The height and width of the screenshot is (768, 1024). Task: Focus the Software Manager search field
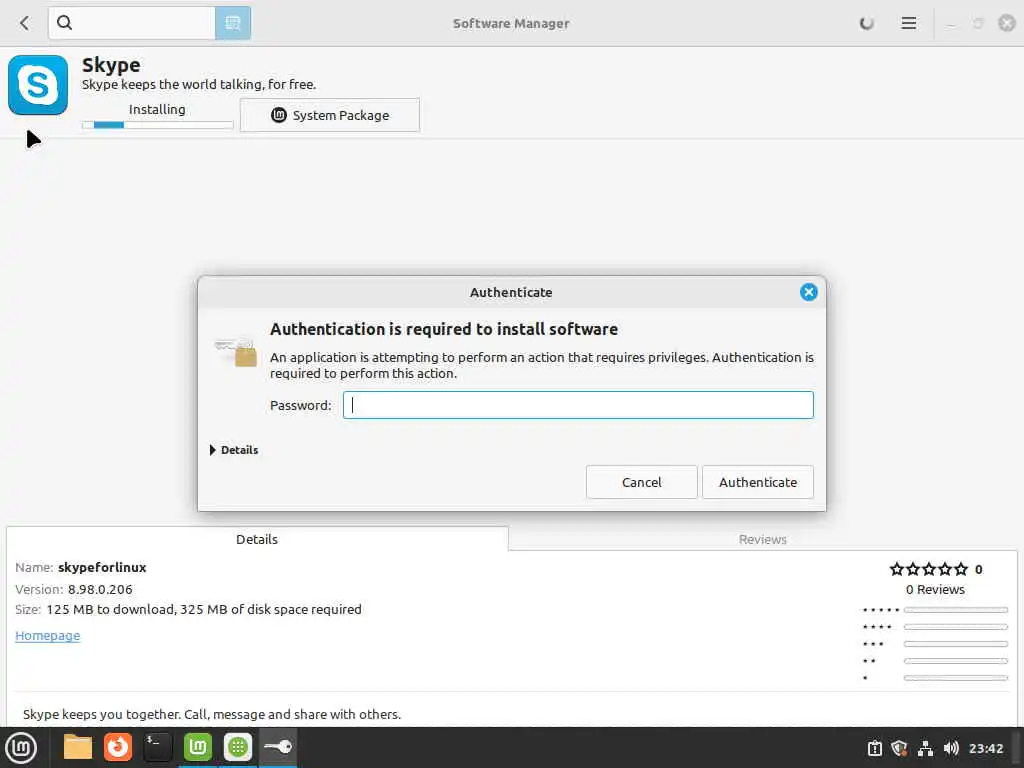pos(132,23)
